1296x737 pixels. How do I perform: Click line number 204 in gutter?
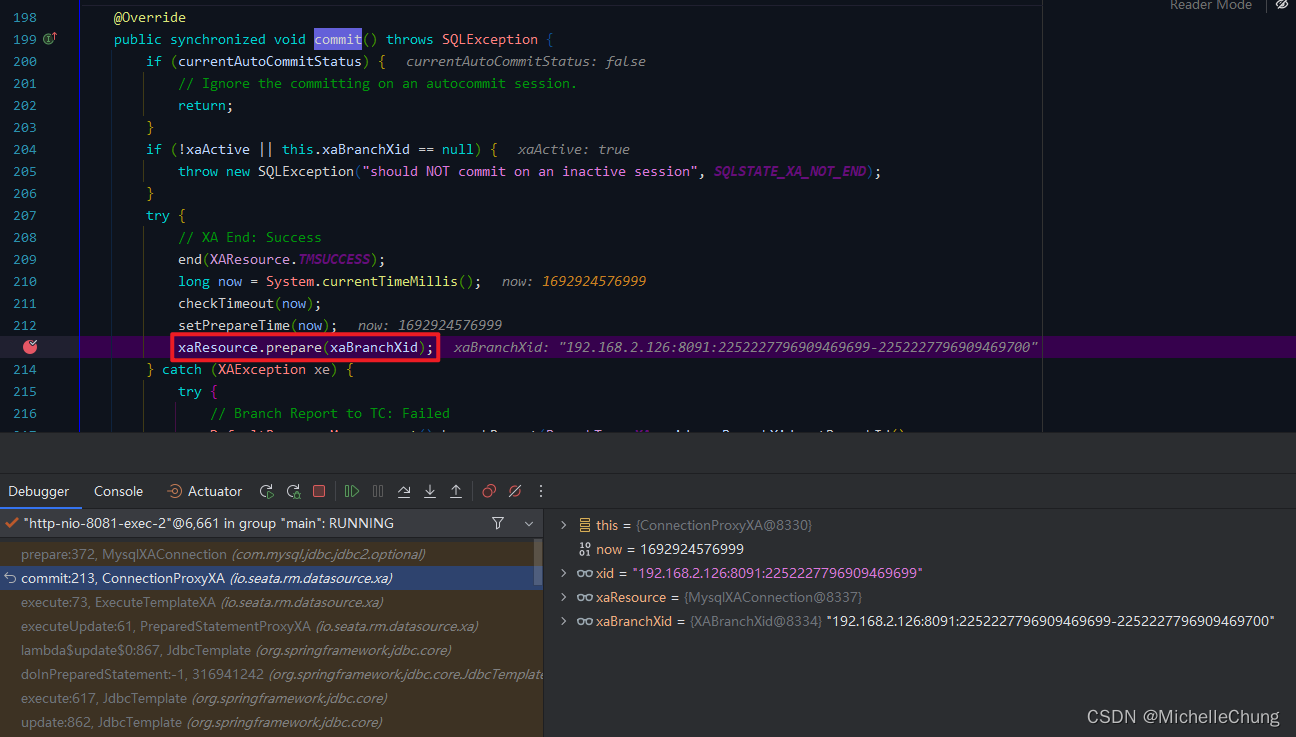25,149
